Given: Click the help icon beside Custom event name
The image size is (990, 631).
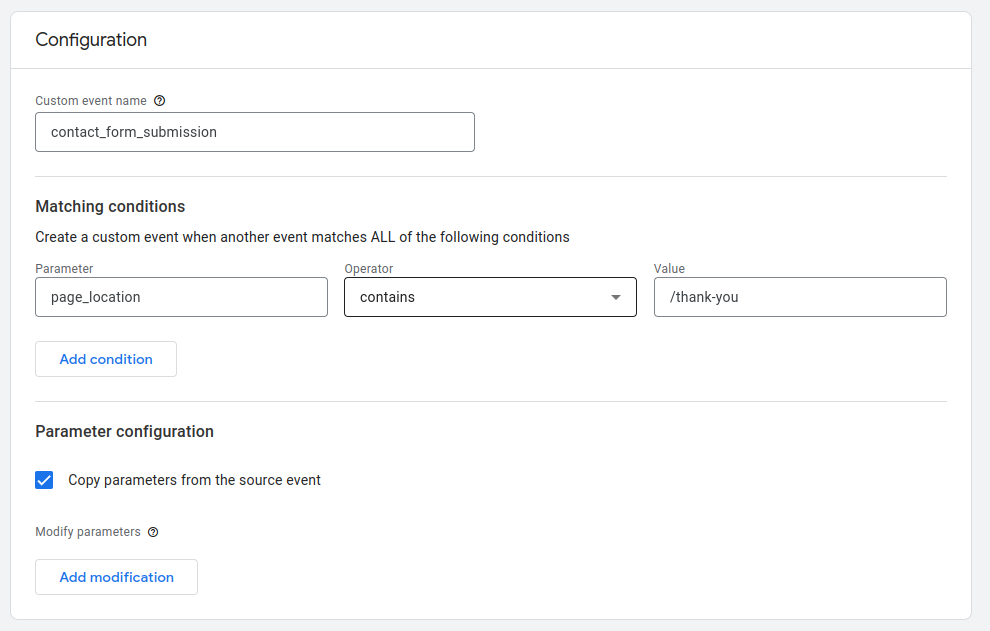Looking at the screenshot, I should point(160,101).
